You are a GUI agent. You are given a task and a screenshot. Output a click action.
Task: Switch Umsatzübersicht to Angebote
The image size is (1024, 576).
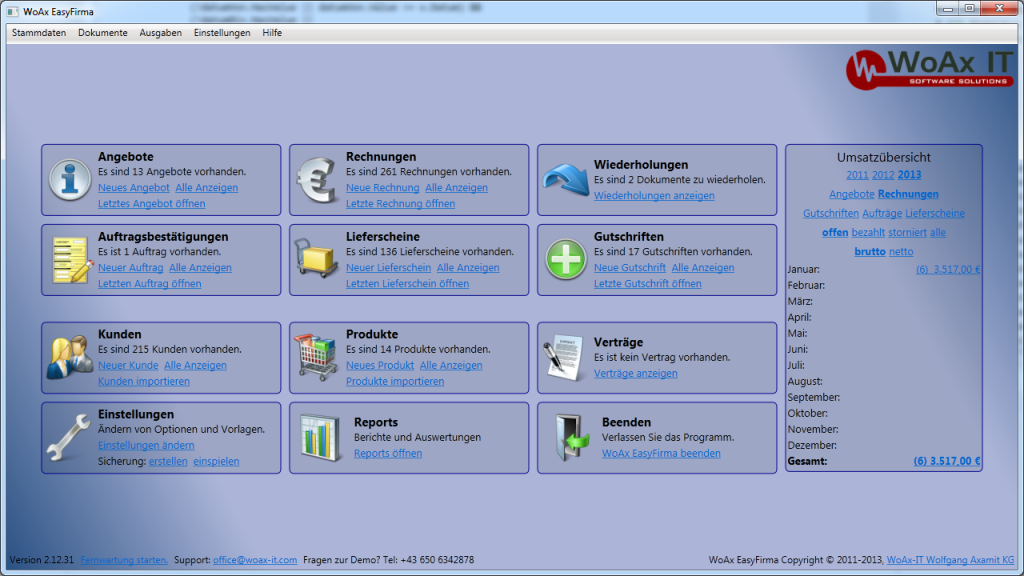click(852, 194)
